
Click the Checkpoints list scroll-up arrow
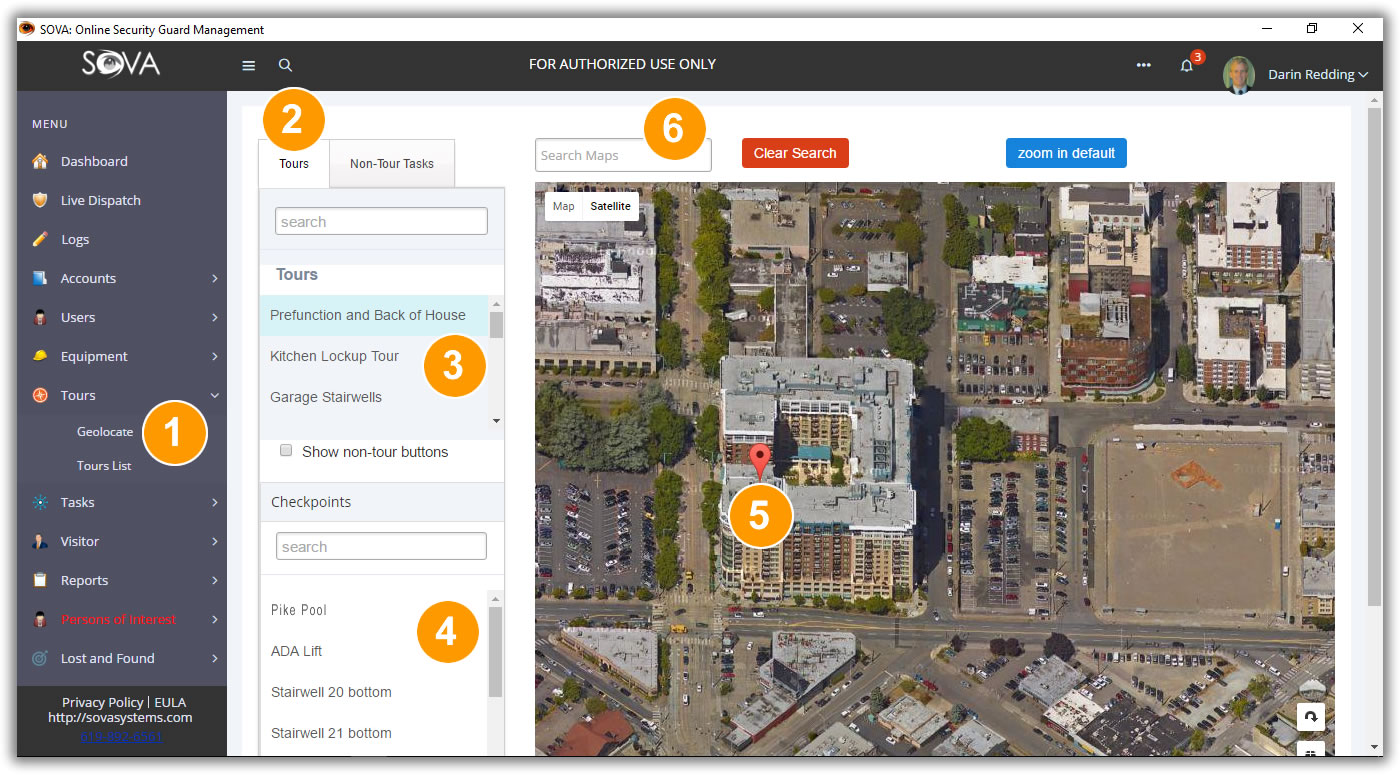[495, 598]
